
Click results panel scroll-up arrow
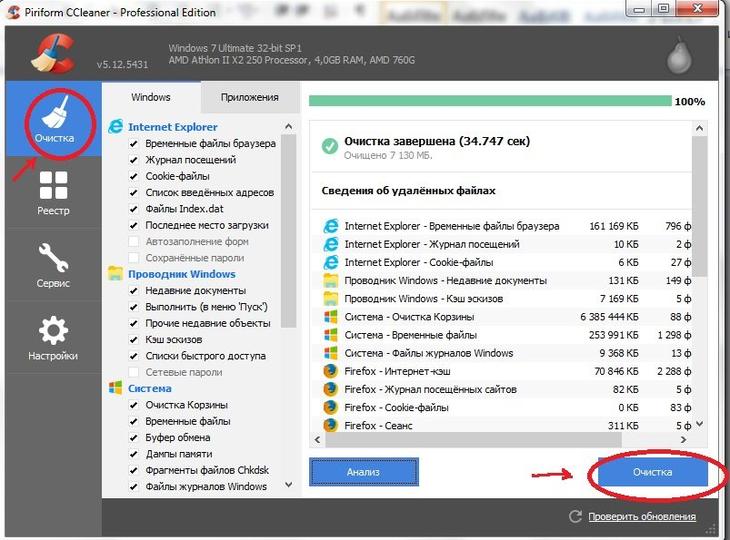(699, 128)
